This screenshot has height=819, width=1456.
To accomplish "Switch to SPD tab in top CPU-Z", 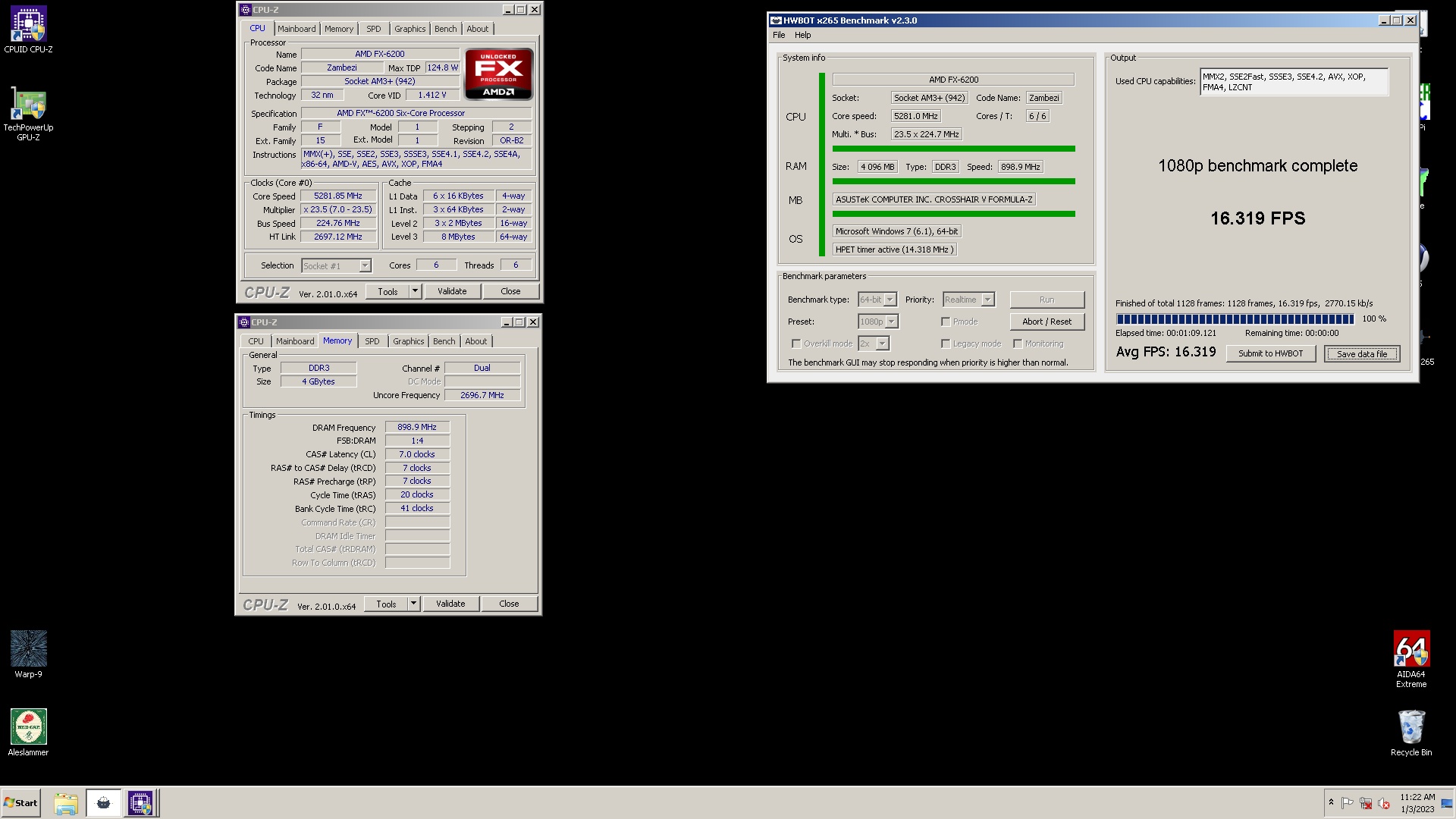I will [374, 29].
